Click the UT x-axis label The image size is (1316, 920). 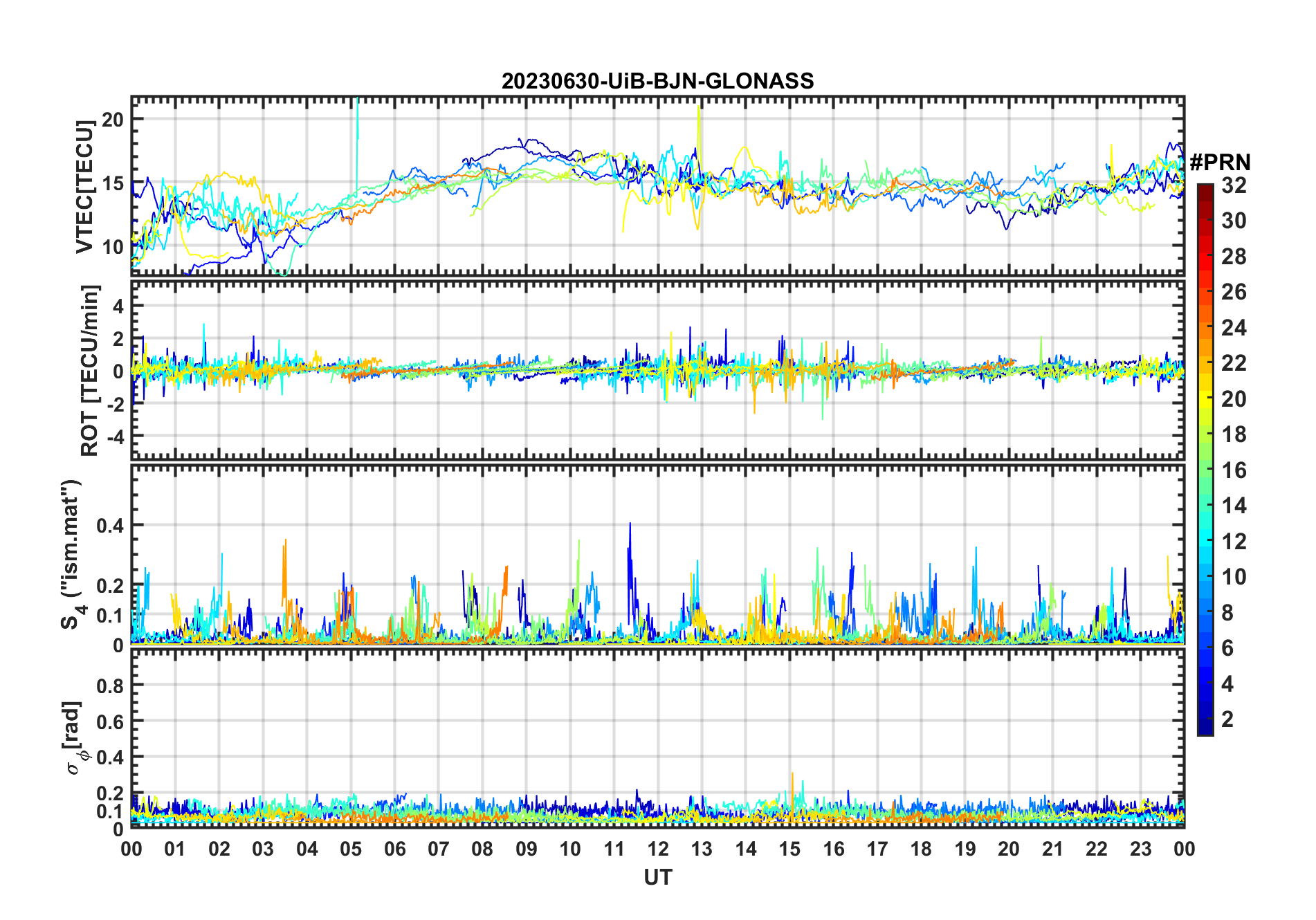[x=657, y=878]
